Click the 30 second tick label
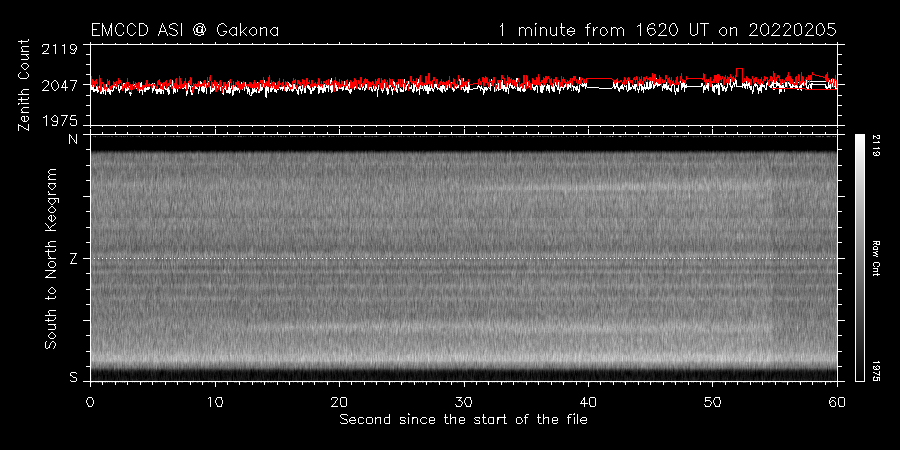Image resolution: width=900 pixels, height=450 pixels. tap(464, 401)
